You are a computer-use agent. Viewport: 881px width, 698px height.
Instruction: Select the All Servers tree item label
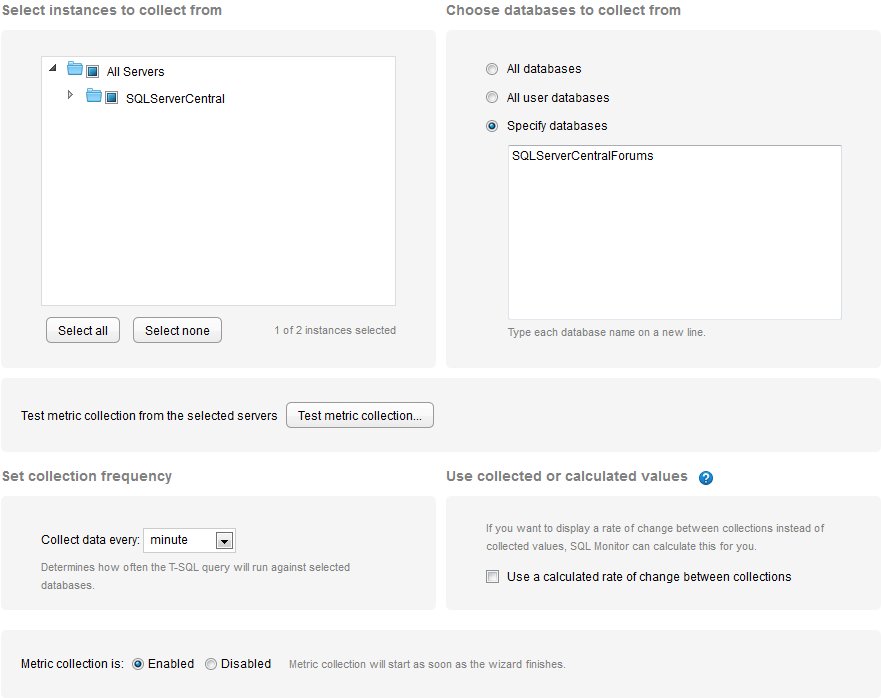136,72
